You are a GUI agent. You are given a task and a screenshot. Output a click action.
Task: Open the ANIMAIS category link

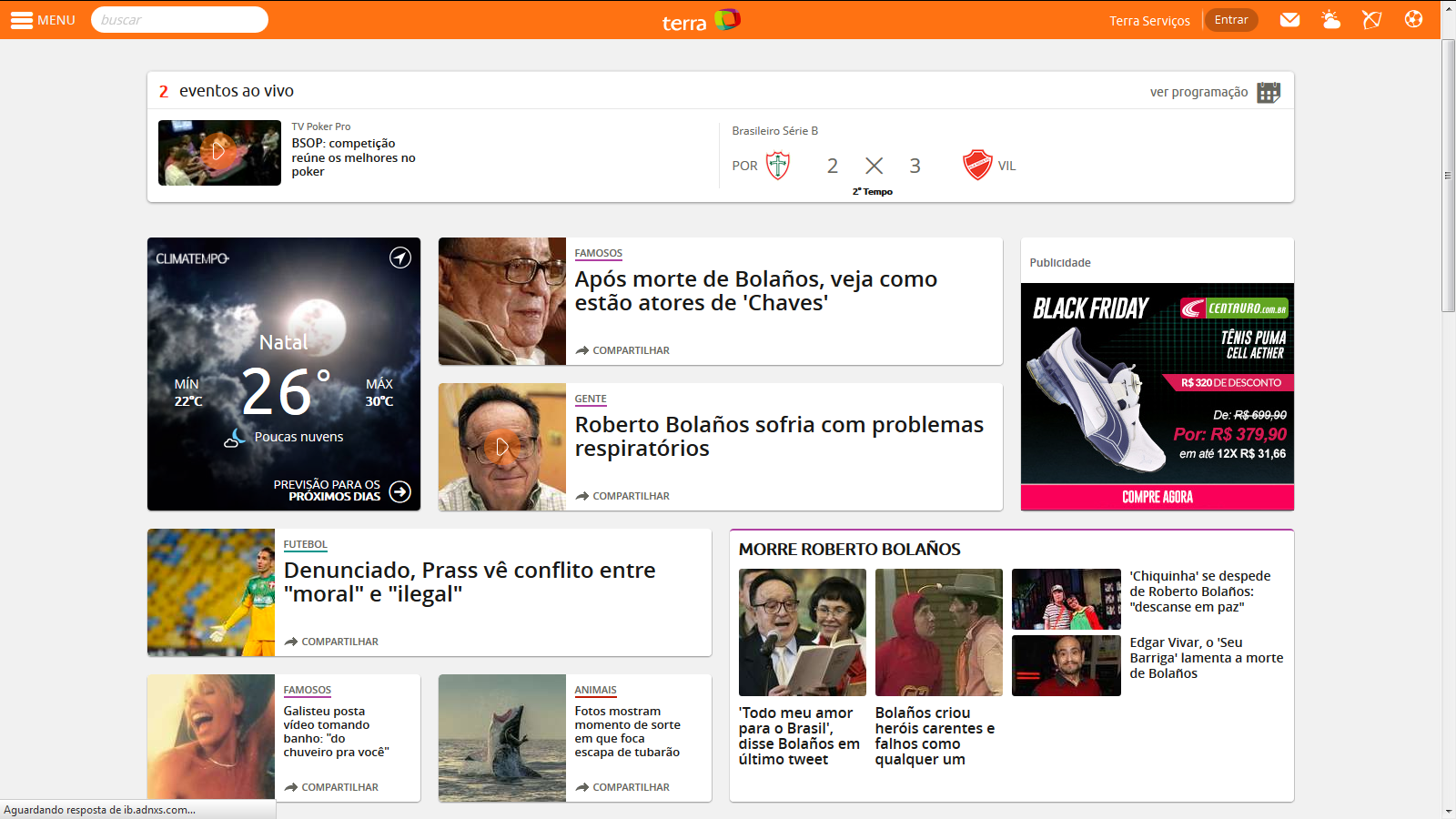pyautogui.click(x=596, y=691)
